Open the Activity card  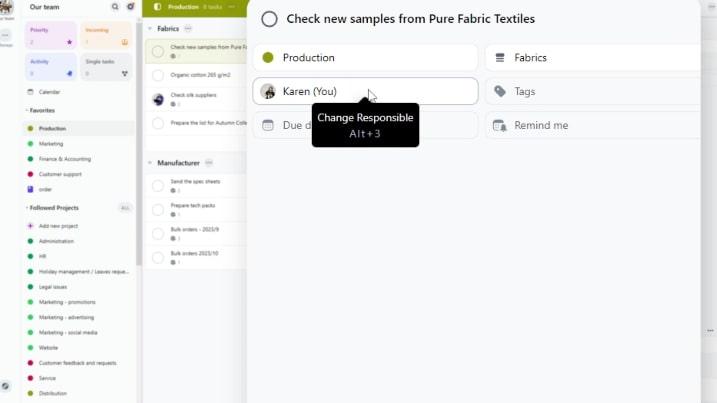48,67
